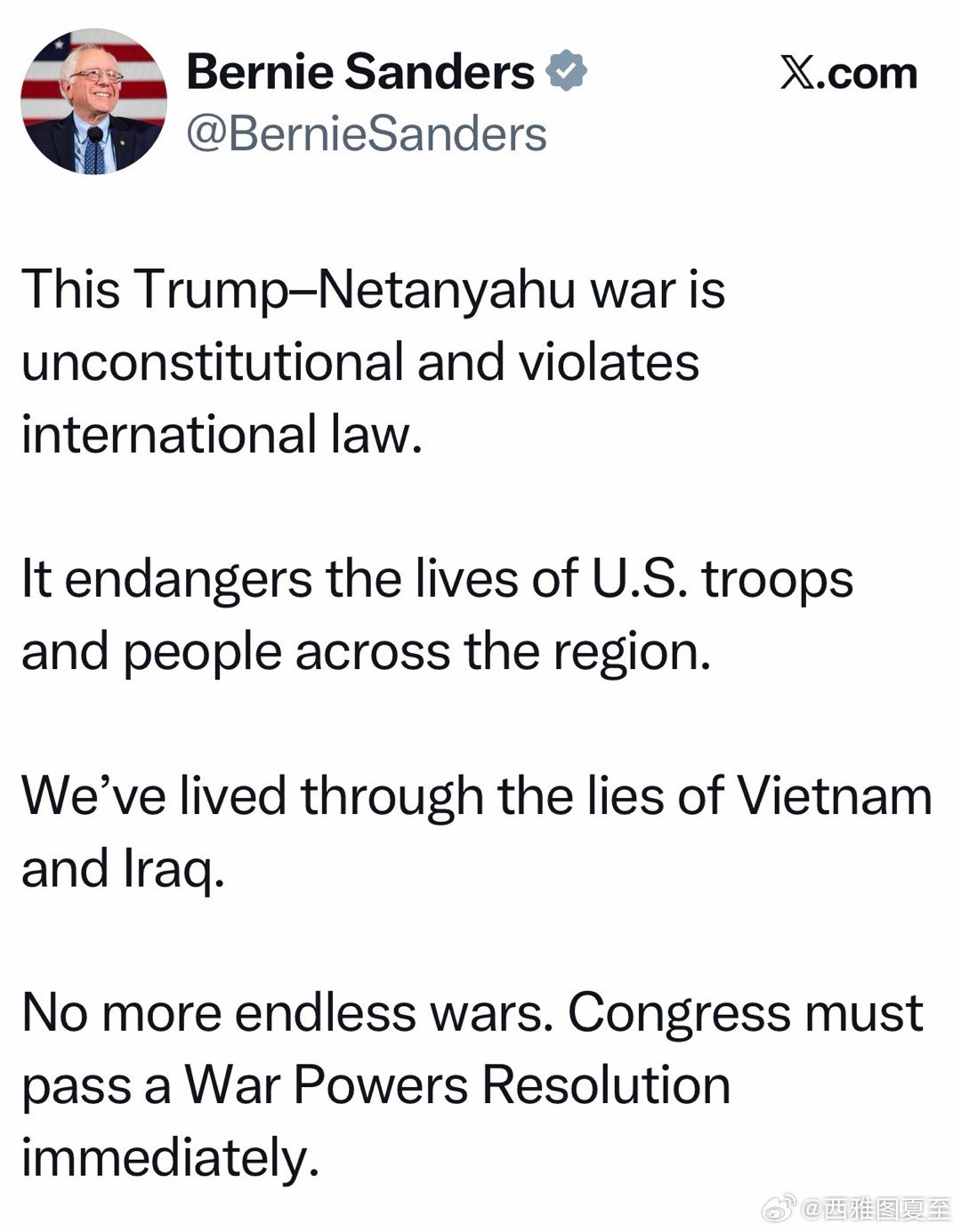961x1232 pixels.
Task: Click the sentence "No more endless wars."
Action: point(282,1013)
